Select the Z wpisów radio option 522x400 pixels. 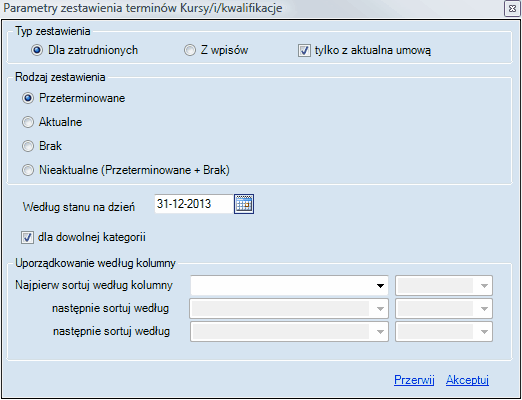click(216, 50)
